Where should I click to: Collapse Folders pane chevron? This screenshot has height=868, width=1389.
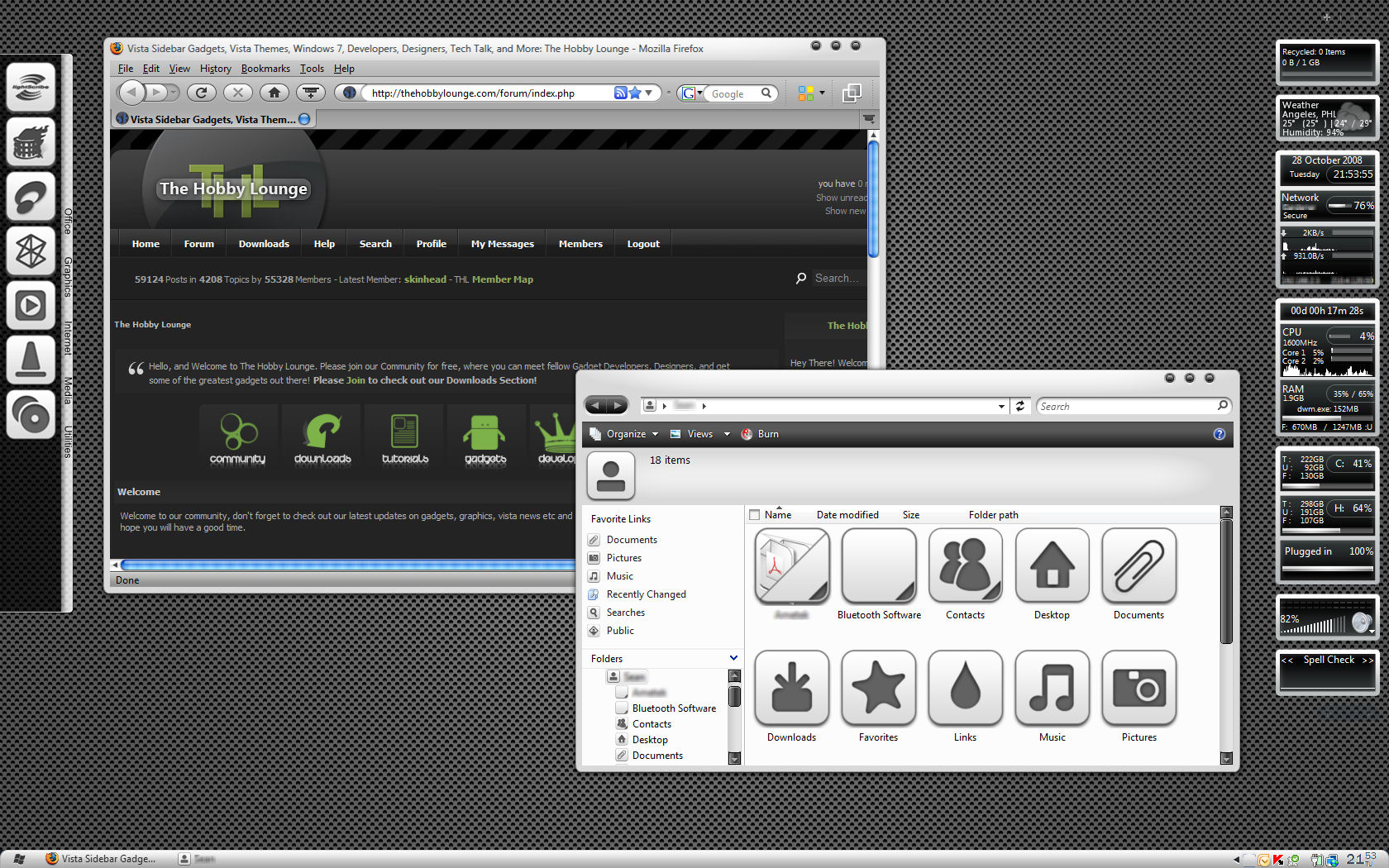(733, 658)
